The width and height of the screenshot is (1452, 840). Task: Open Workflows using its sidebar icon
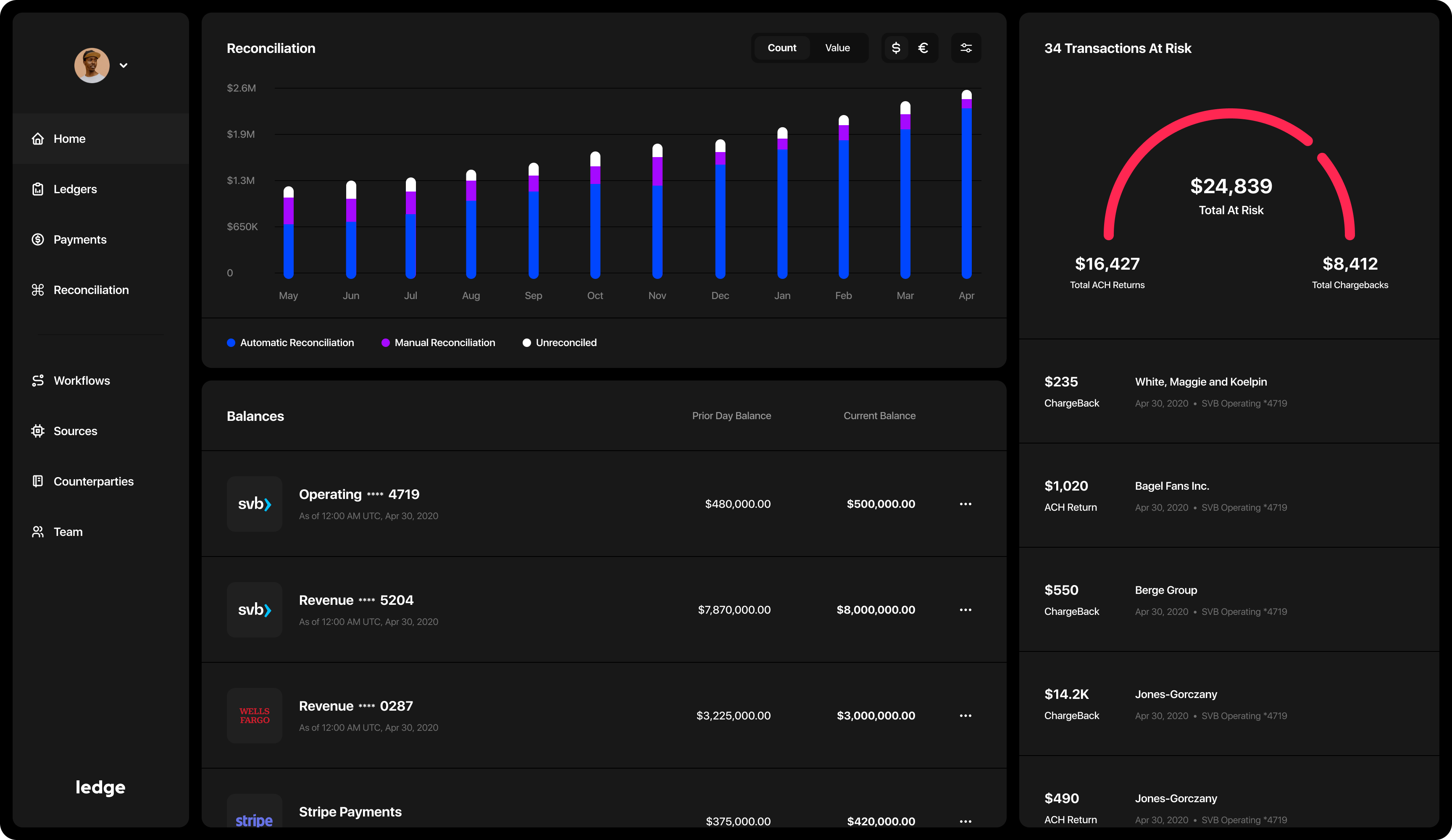pyautogui.click(x=38, y=381)
